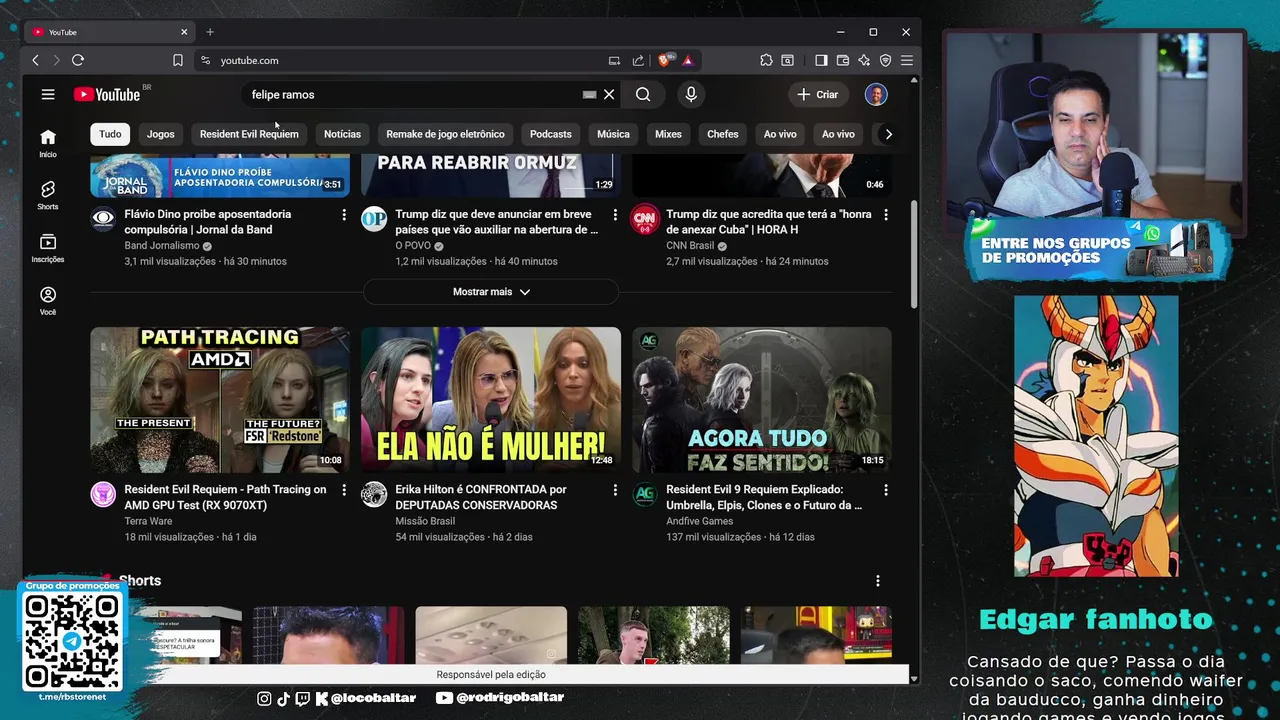Open Início in the sidebar
This screenshot has height=720, width=1280.
point(48,143)
